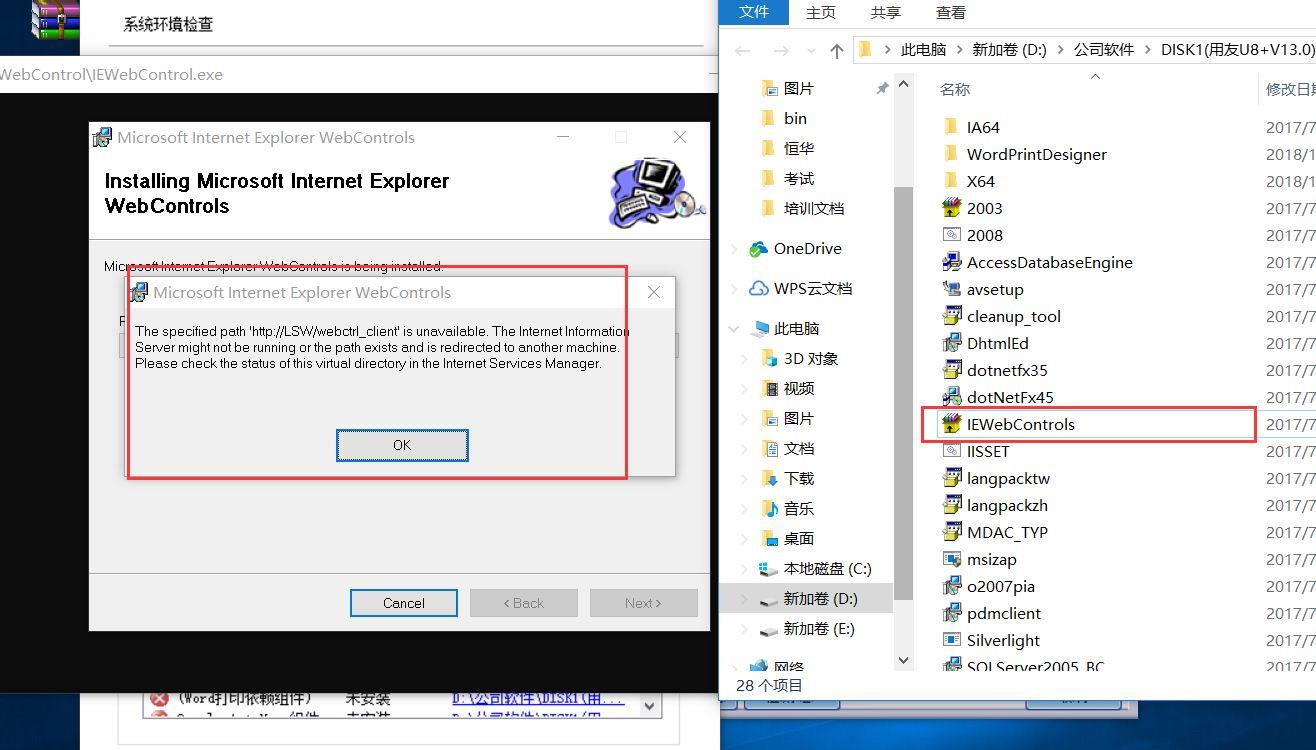
Task: Expand the 新加卷 (E:) tree node
Action: (745, 628)
